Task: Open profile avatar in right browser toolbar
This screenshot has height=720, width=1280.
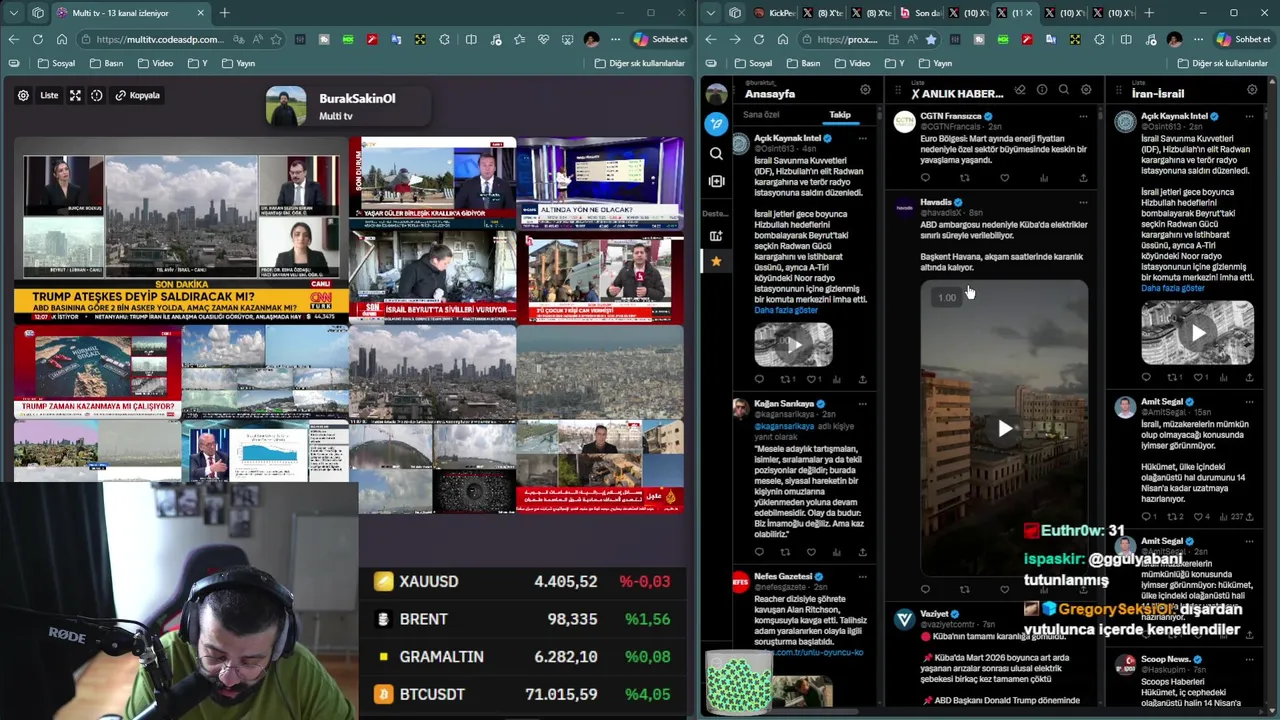Action: click(1174, 39)
